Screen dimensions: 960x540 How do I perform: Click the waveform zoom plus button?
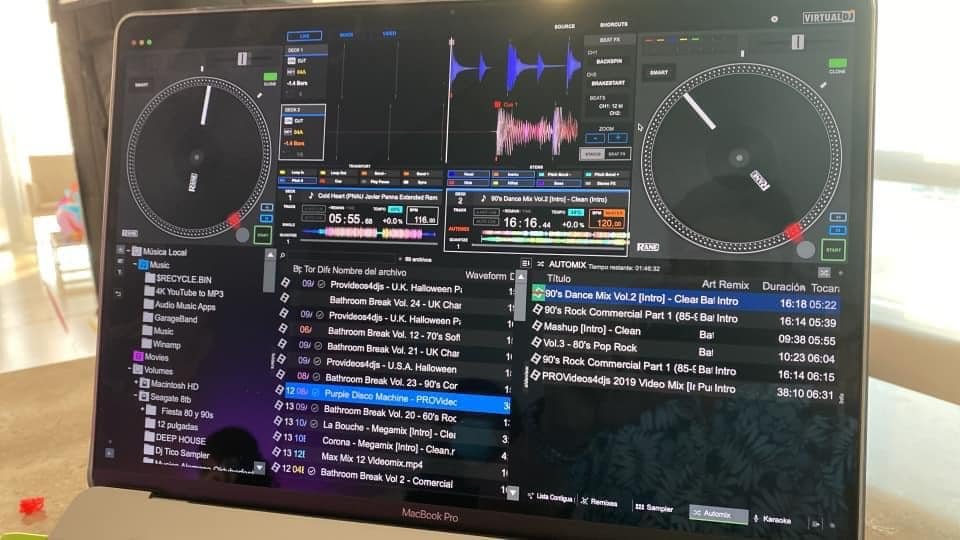(617, 138)
